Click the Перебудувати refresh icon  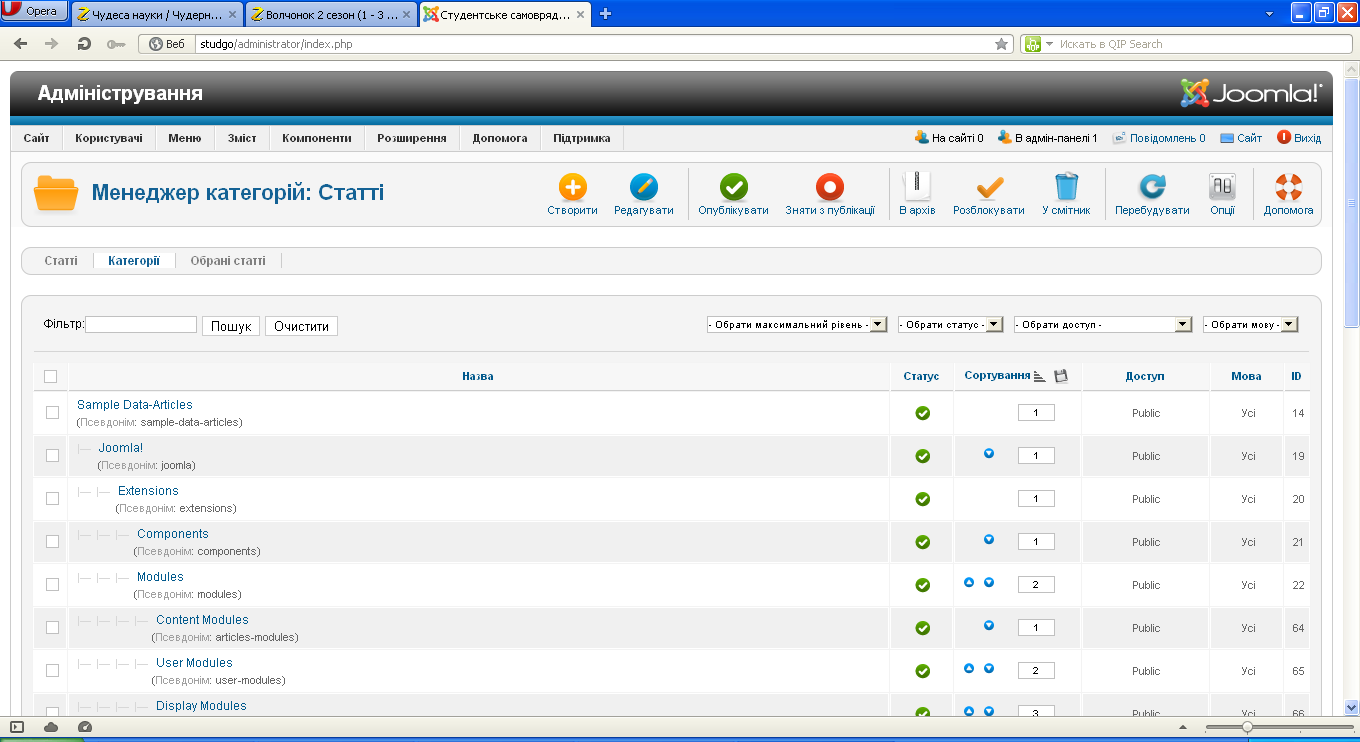pyautogui.click(x=1152, y=187)
